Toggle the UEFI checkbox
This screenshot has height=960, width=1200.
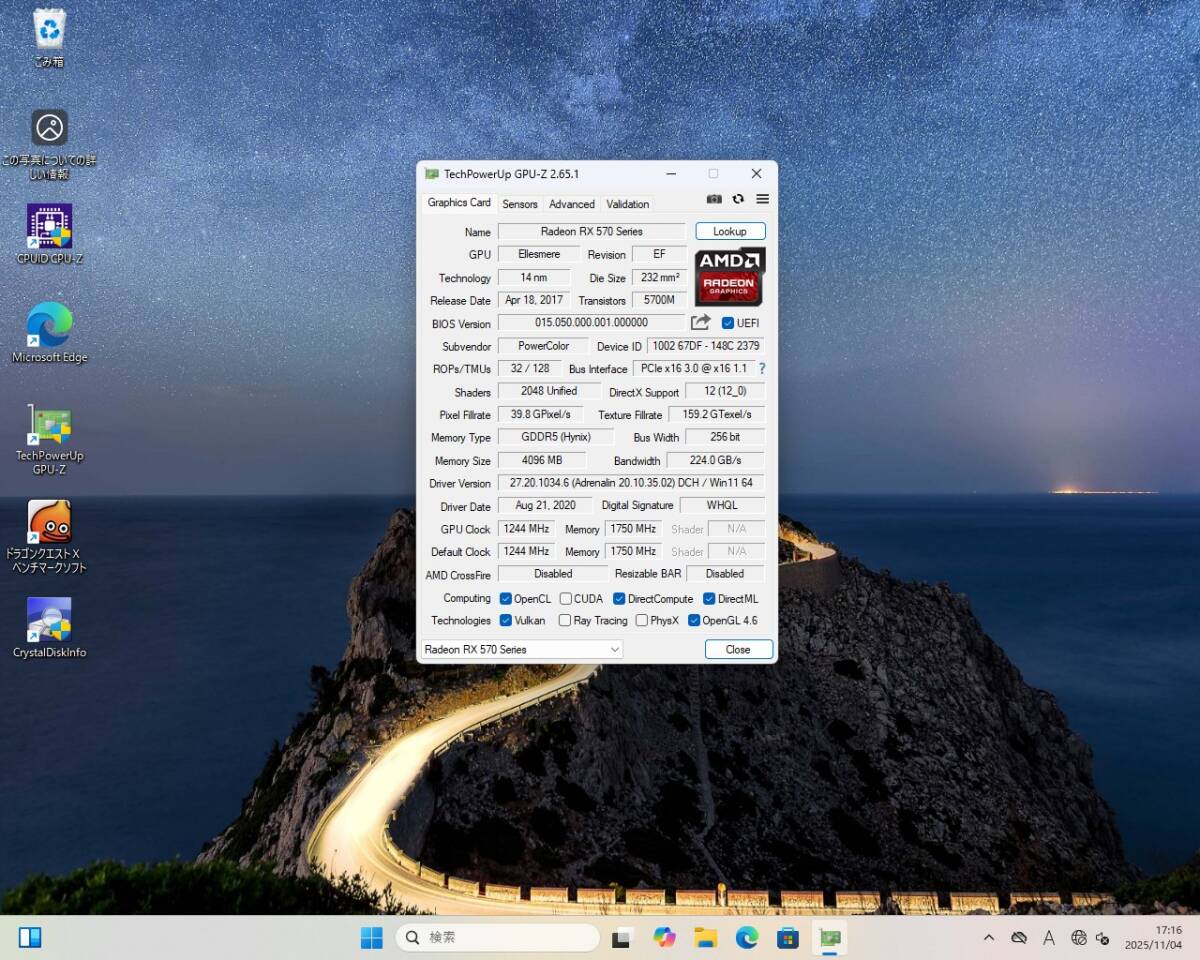[728, 323]
